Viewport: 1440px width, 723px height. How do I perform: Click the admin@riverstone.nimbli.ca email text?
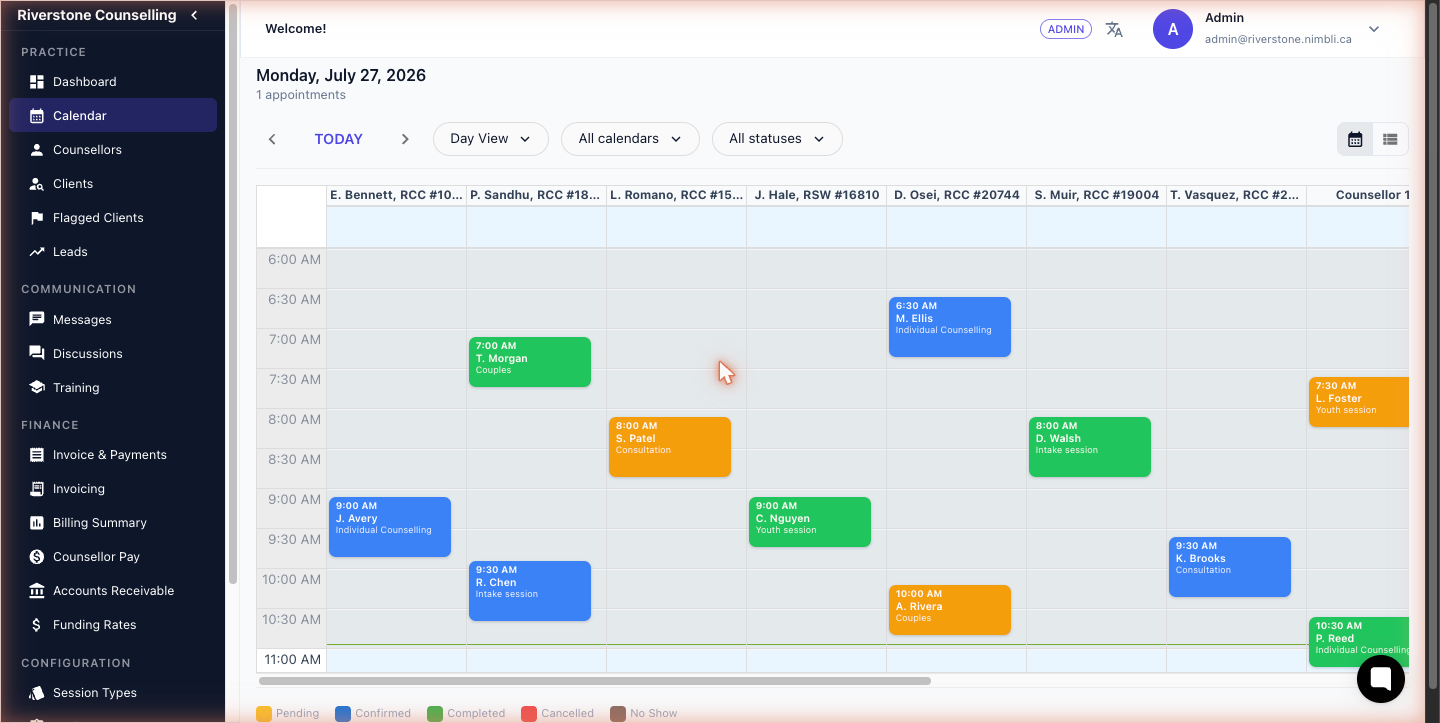click(x=1278, y=39)
